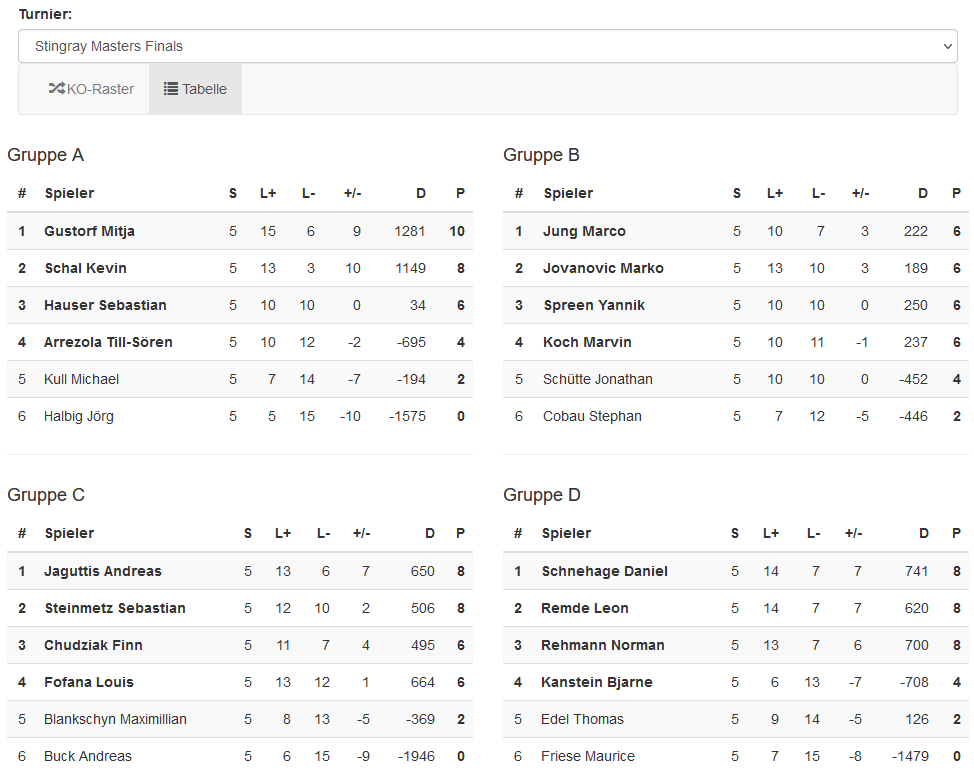
Task: Click on Halbig Jörg entry
Action: point(78,416)
